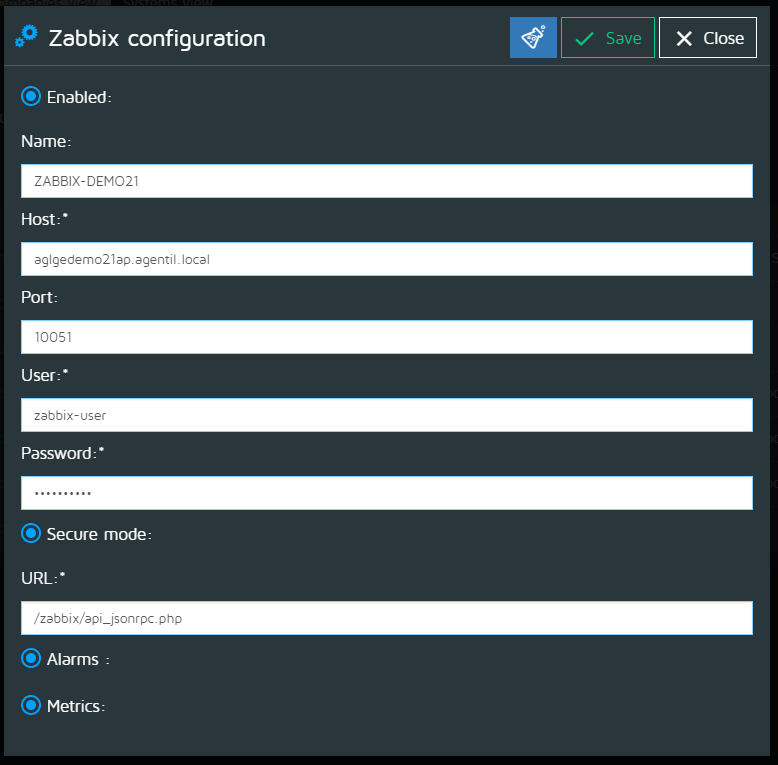Focus the Name field containing ZABBIX-DEMO21
Viewport: 778px width, 765px height.
[x=387, y=181]
